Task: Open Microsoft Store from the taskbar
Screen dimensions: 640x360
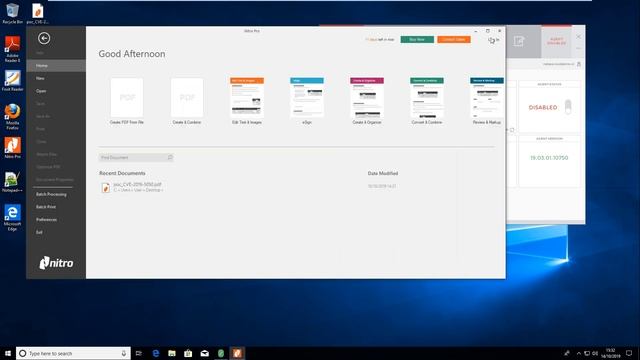Action: [188, 353]
